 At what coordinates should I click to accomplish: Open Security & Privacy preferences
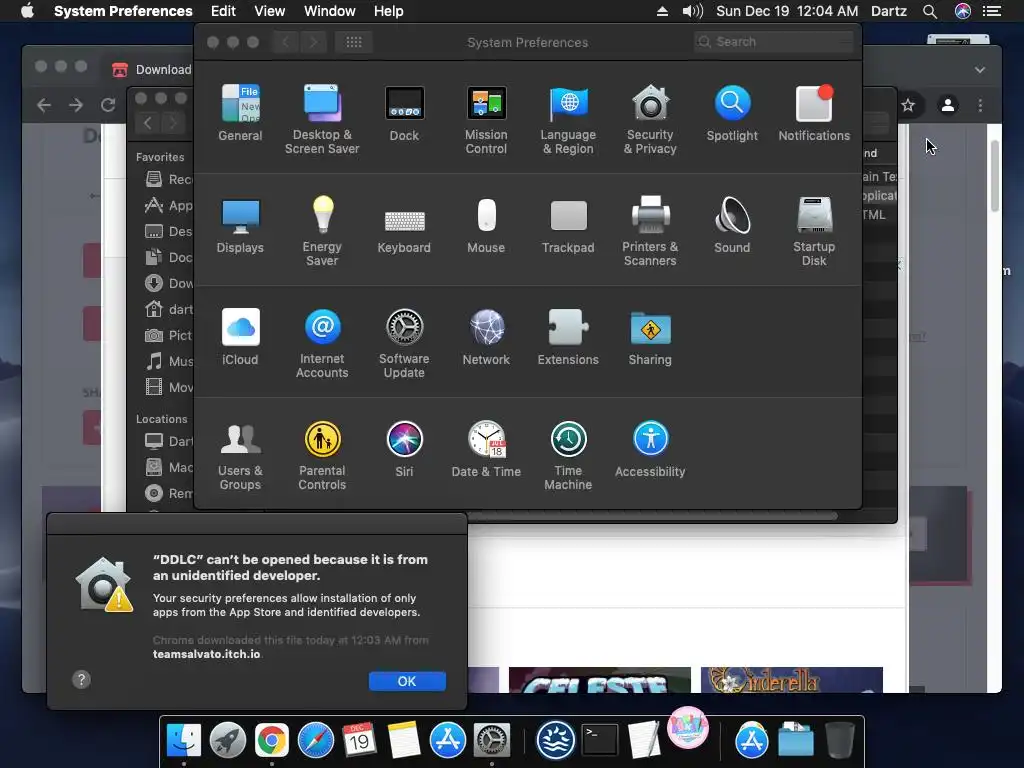[650, 119]
